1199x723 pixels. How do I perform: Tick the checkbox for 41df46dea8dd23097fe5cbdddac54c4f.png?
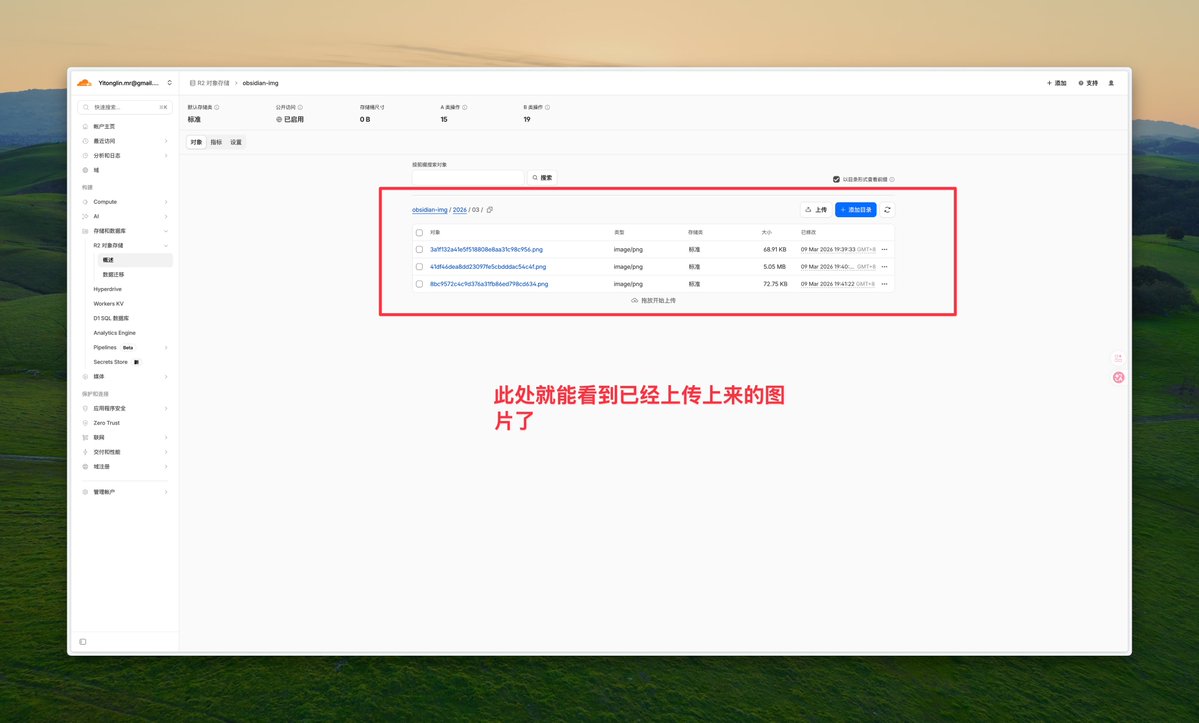click(419, 267)
